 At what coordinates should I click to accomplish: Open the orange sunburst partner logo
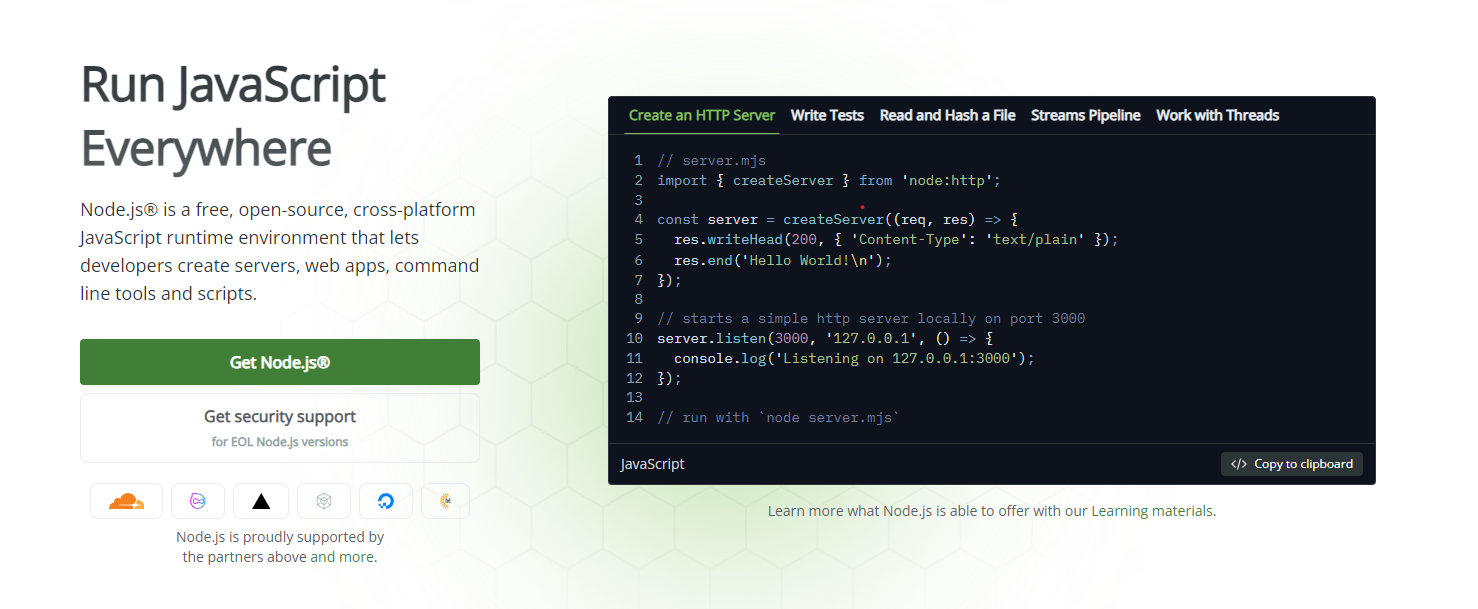click(x=445, y=501)
